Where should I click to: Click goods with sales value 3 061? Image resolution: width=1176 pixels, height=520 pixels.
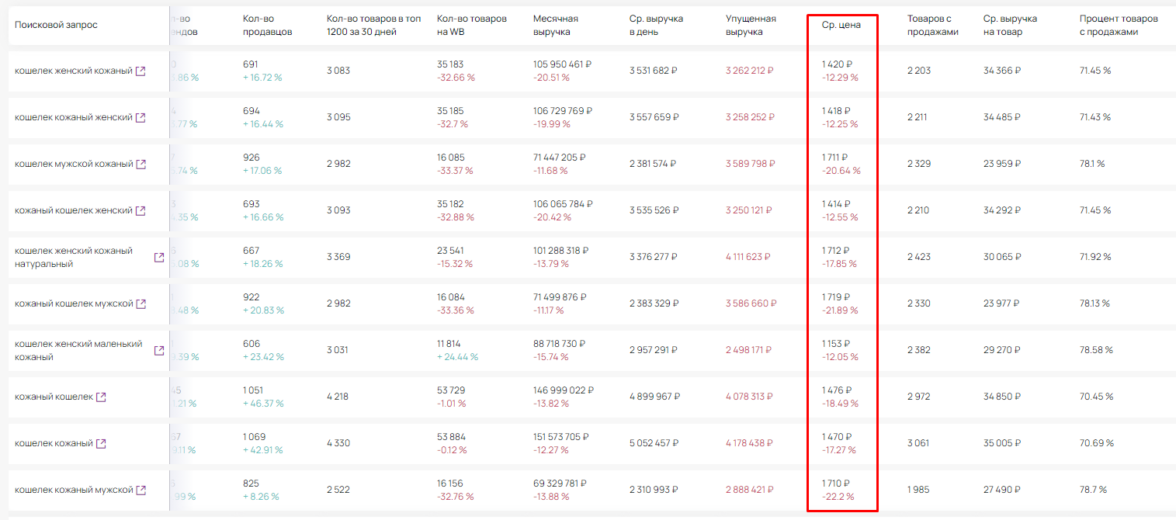[x=918, y=443]
